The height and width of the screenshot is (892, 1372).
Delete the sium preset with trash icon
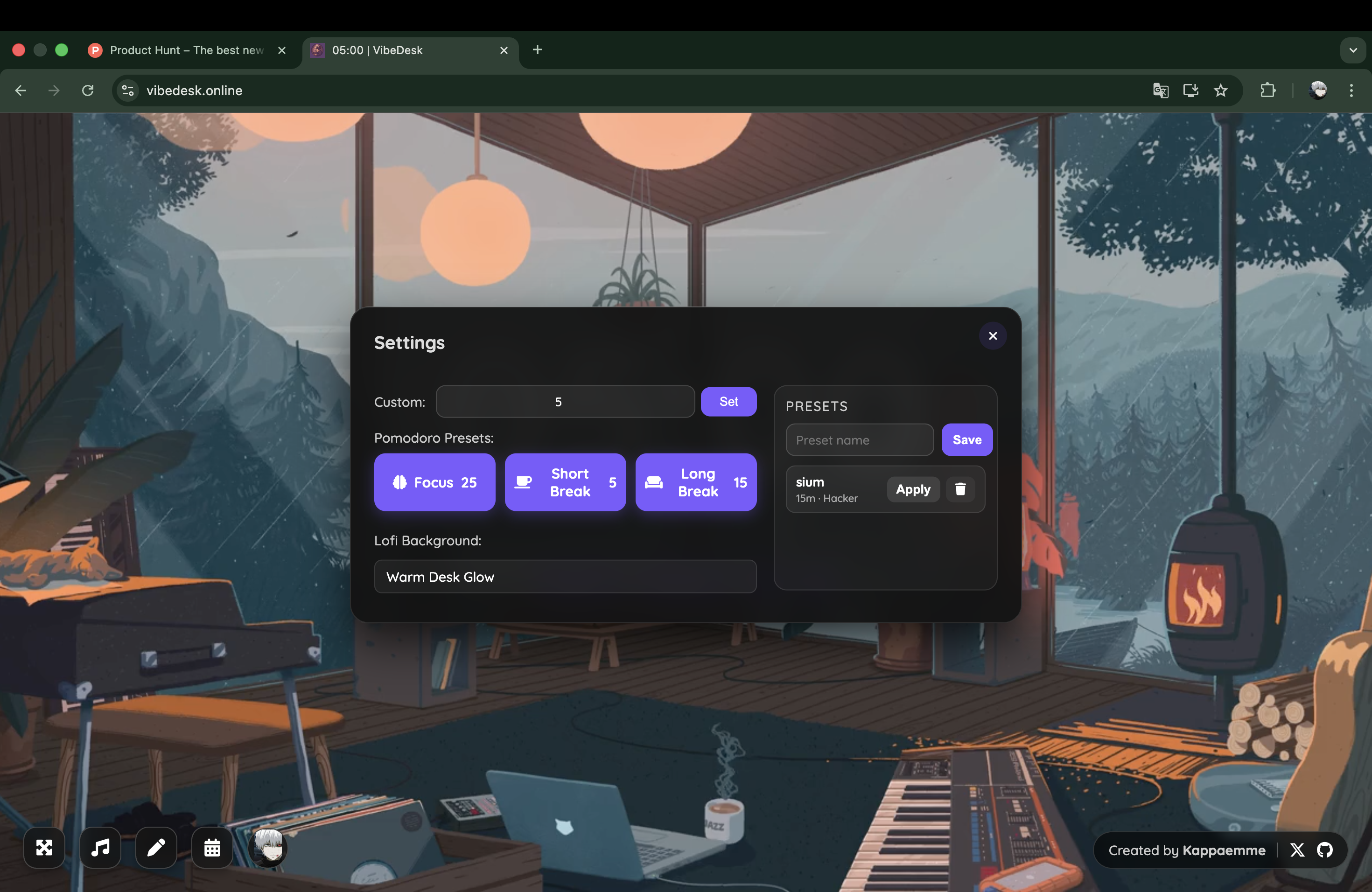tap(960, 488)
